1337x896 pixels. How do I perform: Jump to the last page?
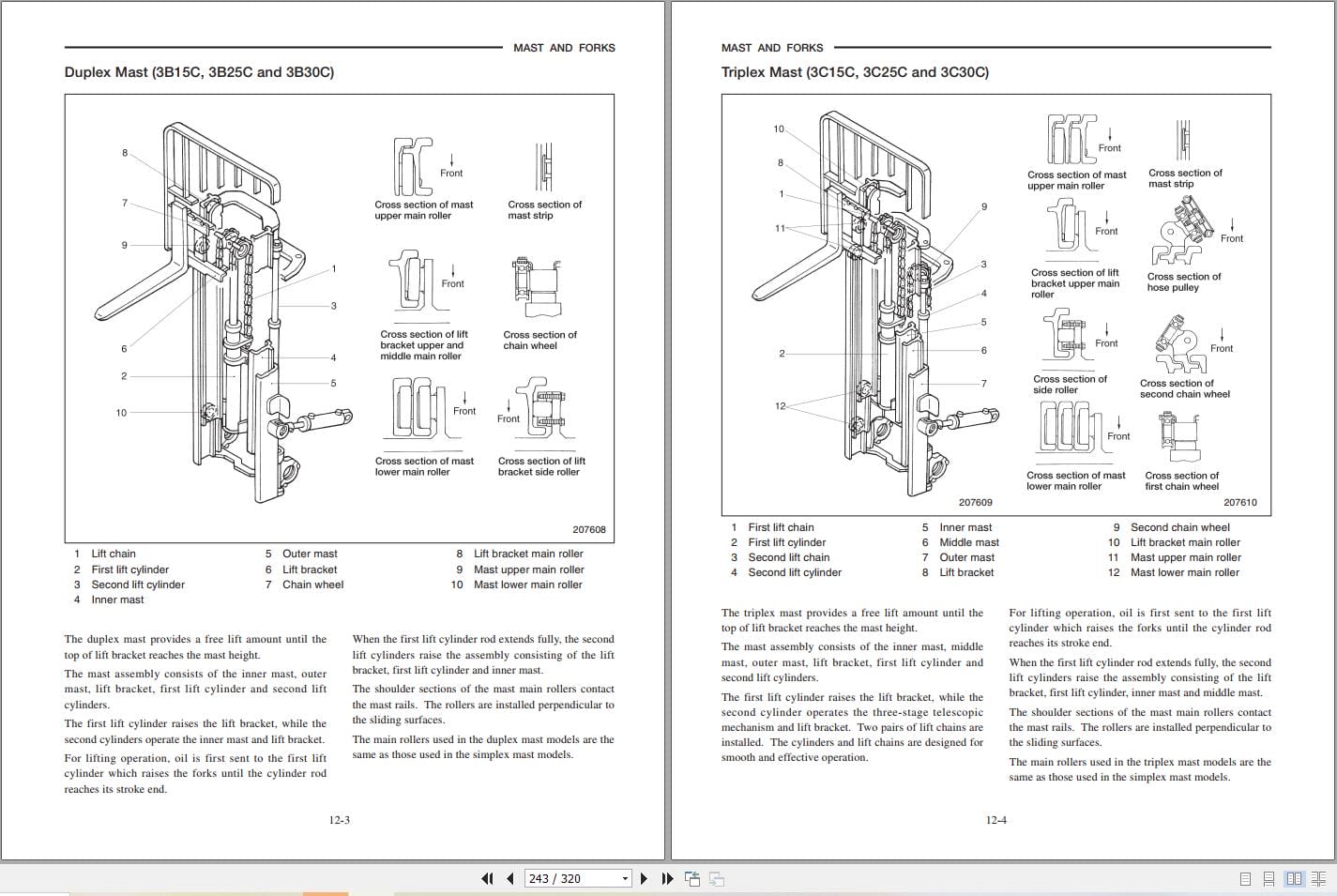[667, 879]
